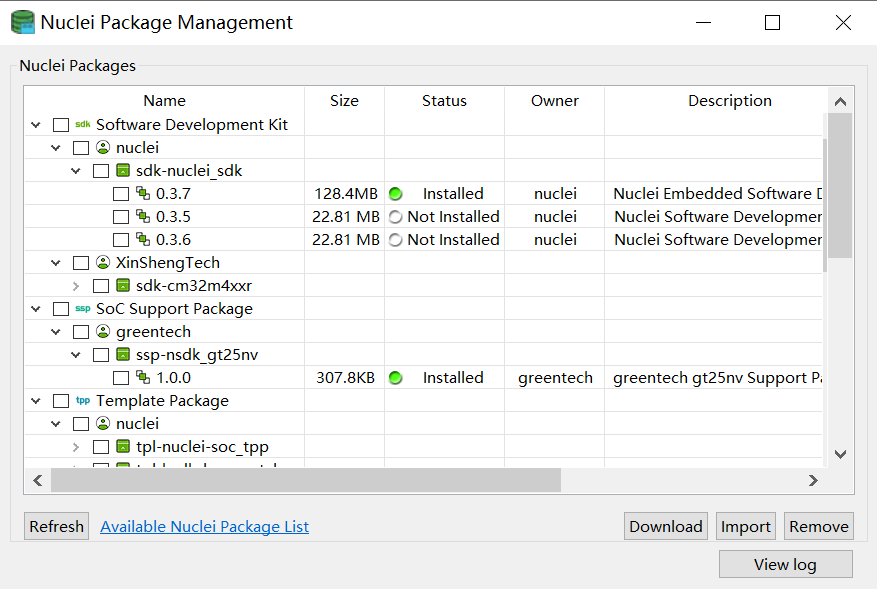Select the sdk-cm32m4xxr package icon
Screen dimensions: 877x589
click(x=123, y=285)
